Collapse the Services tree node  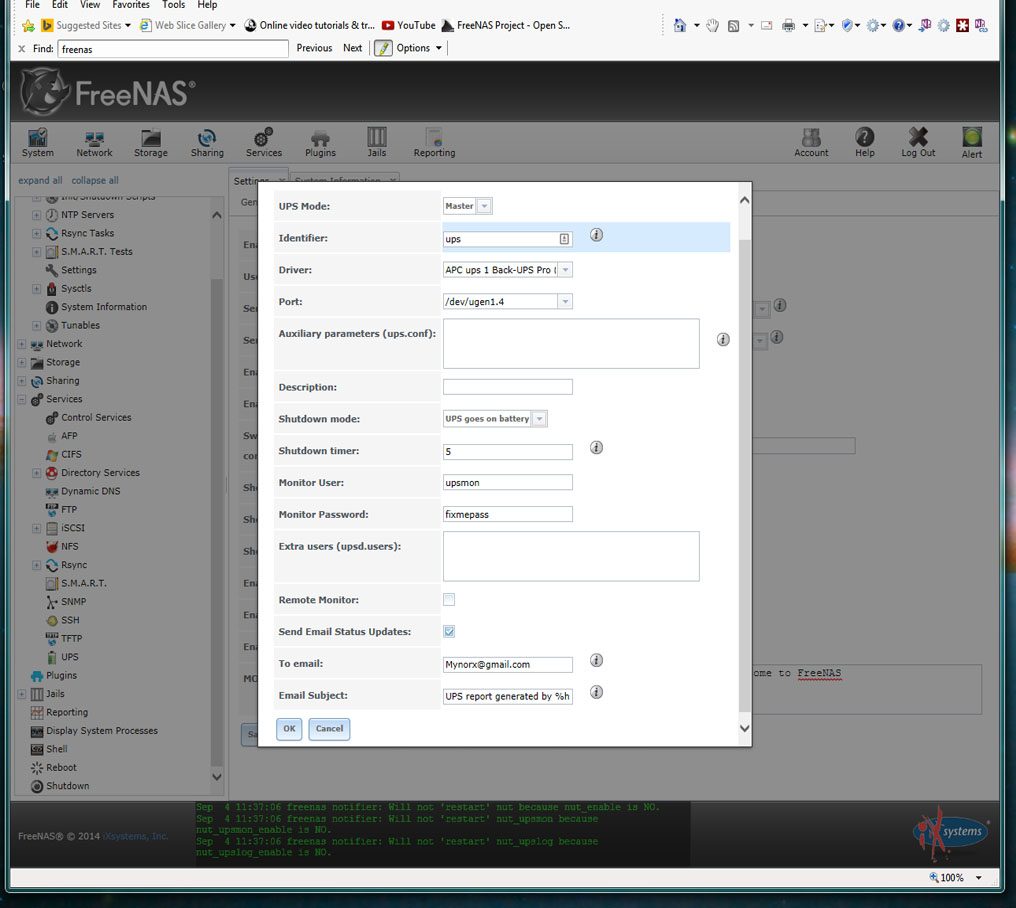pyautogui.click(x=21, y=399)
